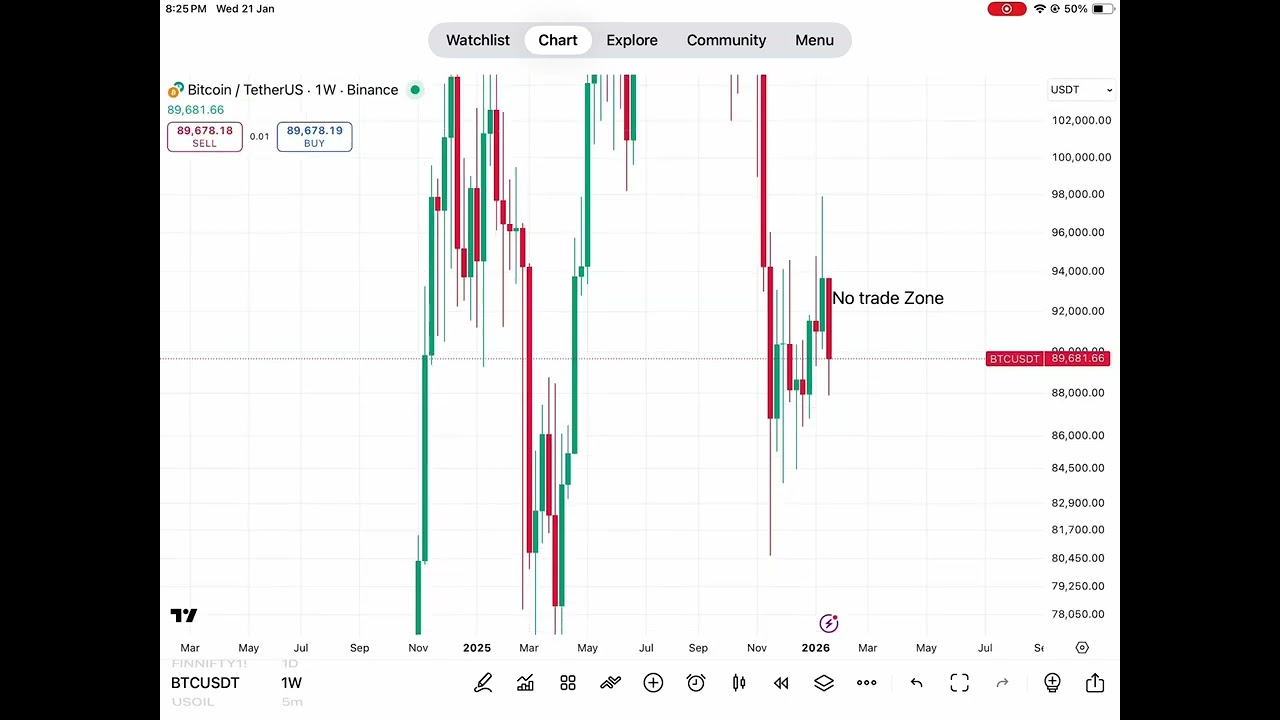Open the ideas lightbulb icon
Image resolution: width=1280 pixels, height=720 pixels.
pos(1052,683)
